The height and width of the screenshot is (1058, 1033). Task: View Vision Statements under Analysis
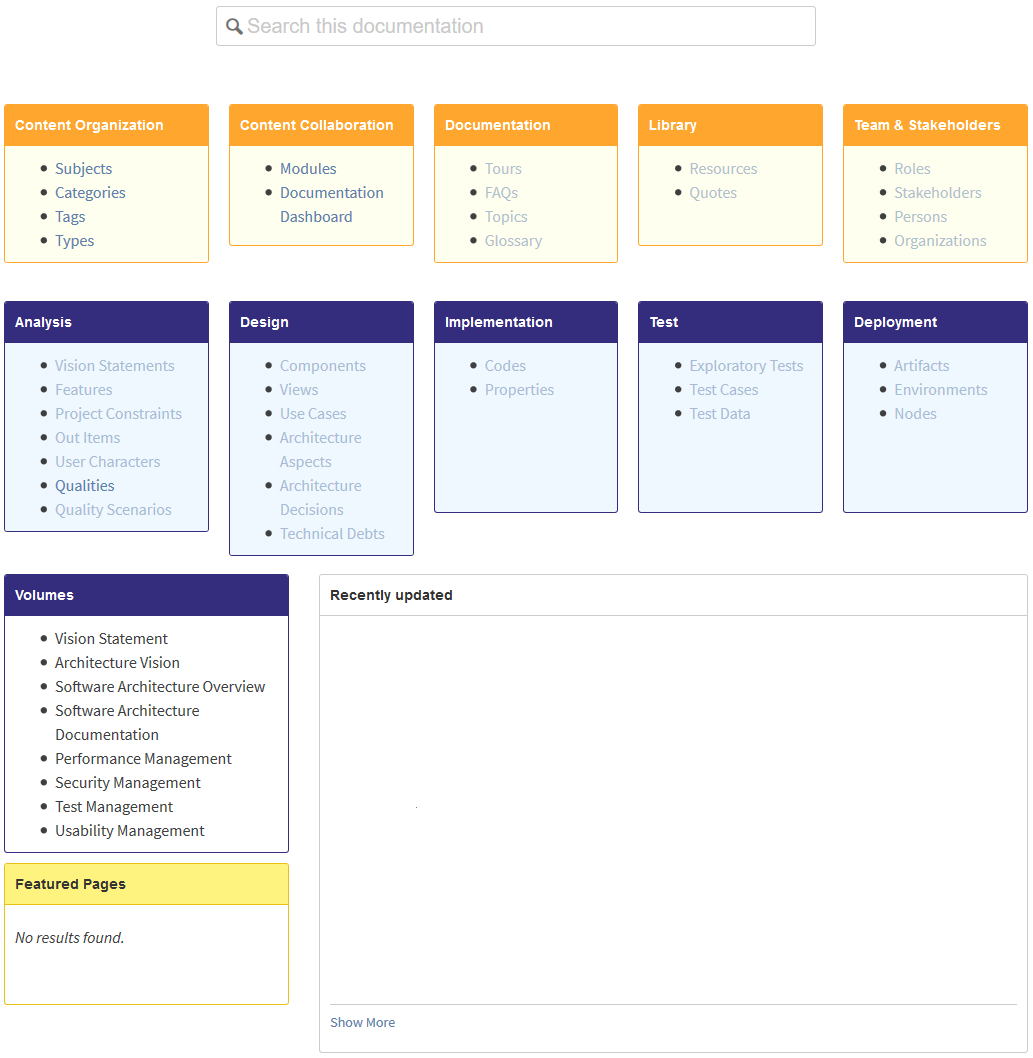[114, 365]
